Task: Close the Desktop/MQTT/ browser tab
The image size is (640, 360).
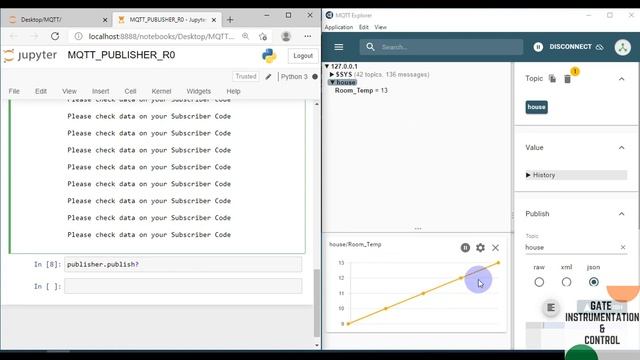Action: point(105,20)
